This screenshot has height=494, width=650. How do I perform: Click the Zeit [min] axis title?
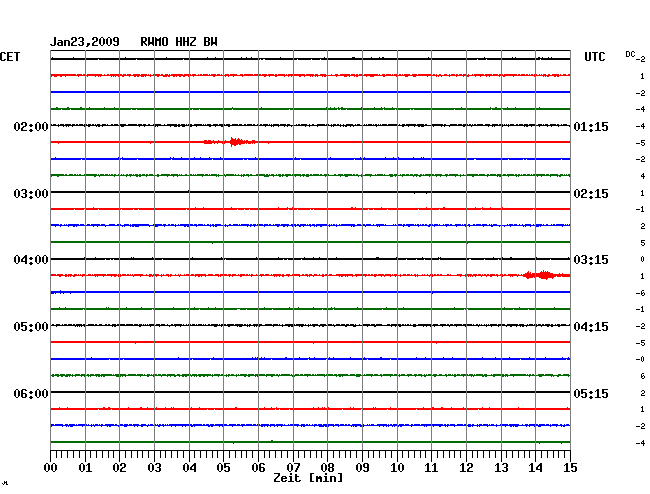308,478
